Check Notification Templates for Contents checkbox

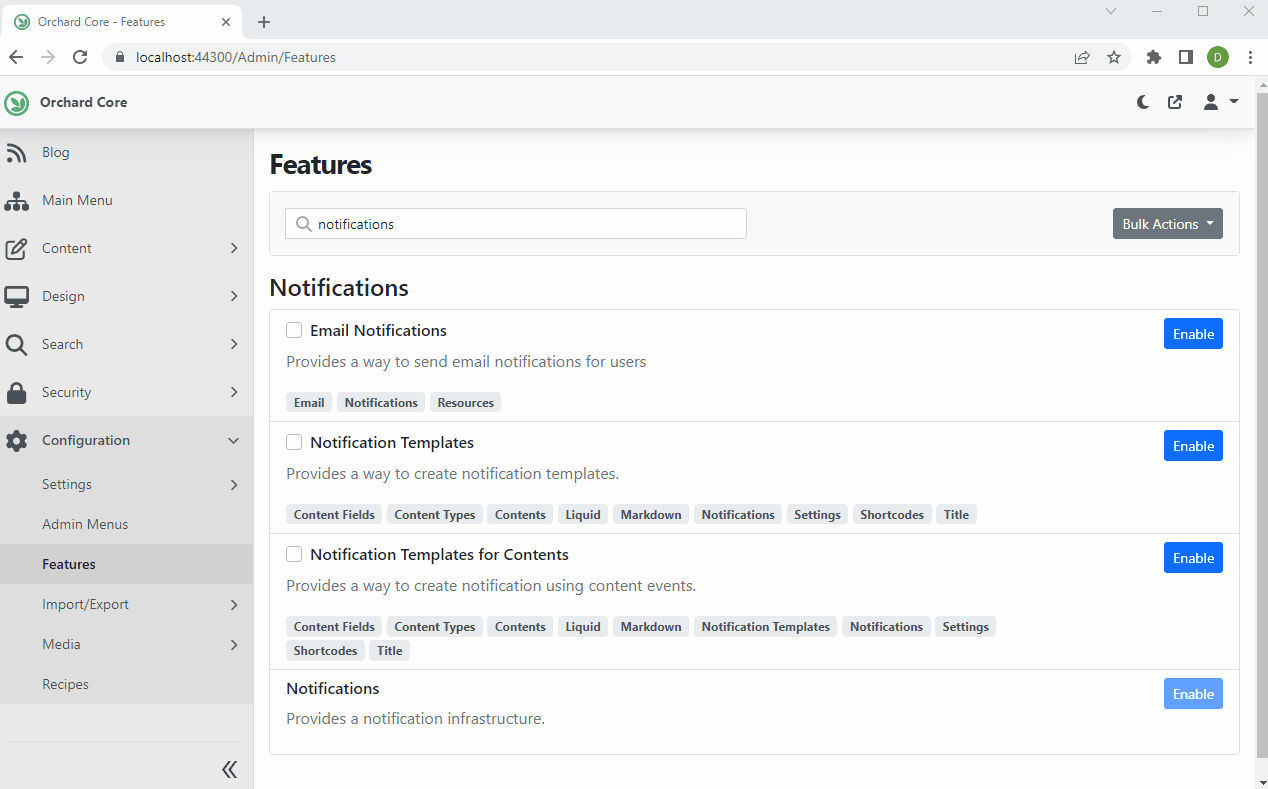pos(294,554)
